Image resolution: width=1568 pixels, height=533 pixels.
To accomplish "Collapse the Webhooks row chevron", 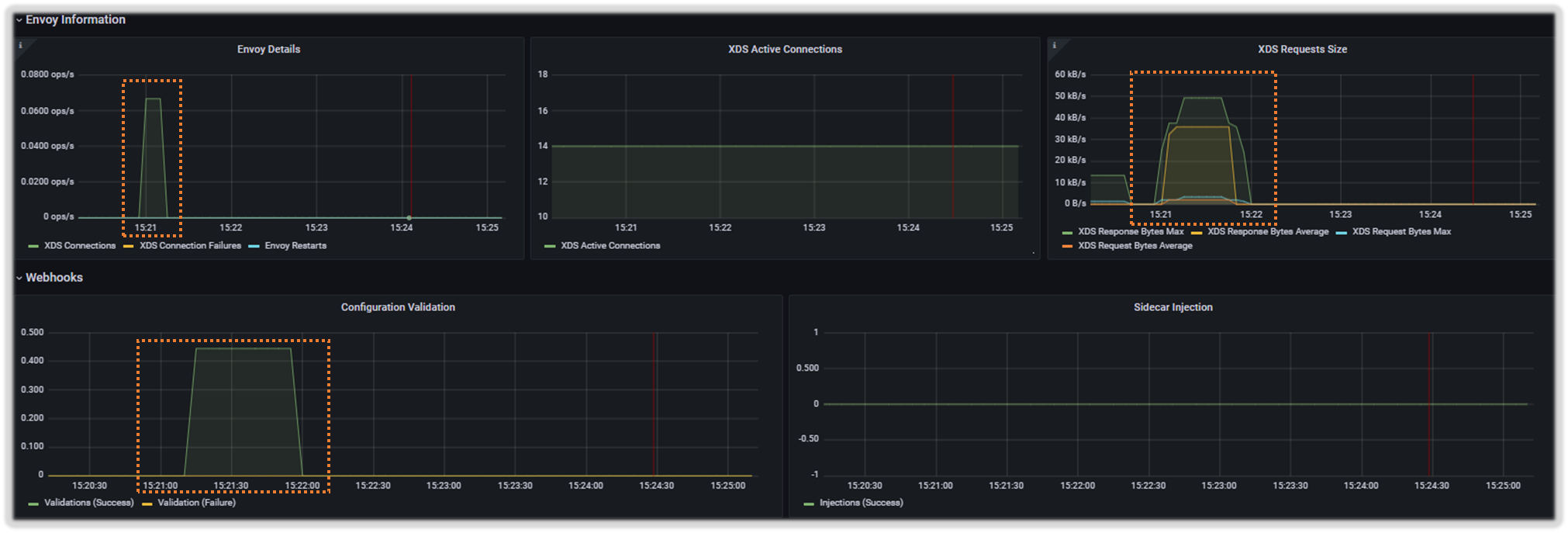I will 19,278.
